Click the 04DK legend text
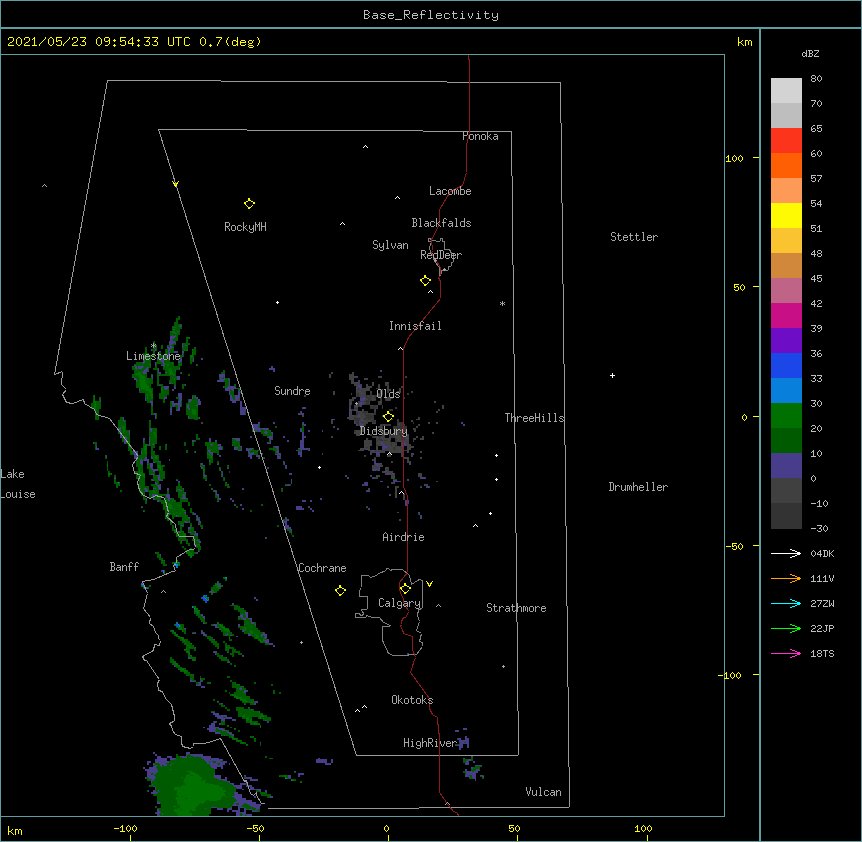Image resolution: width=862 pixels, height=842 pixels. (822, 553)
